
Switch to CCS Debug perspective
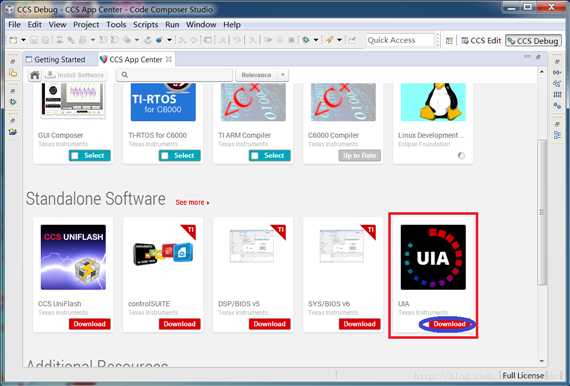coord(534,41)
